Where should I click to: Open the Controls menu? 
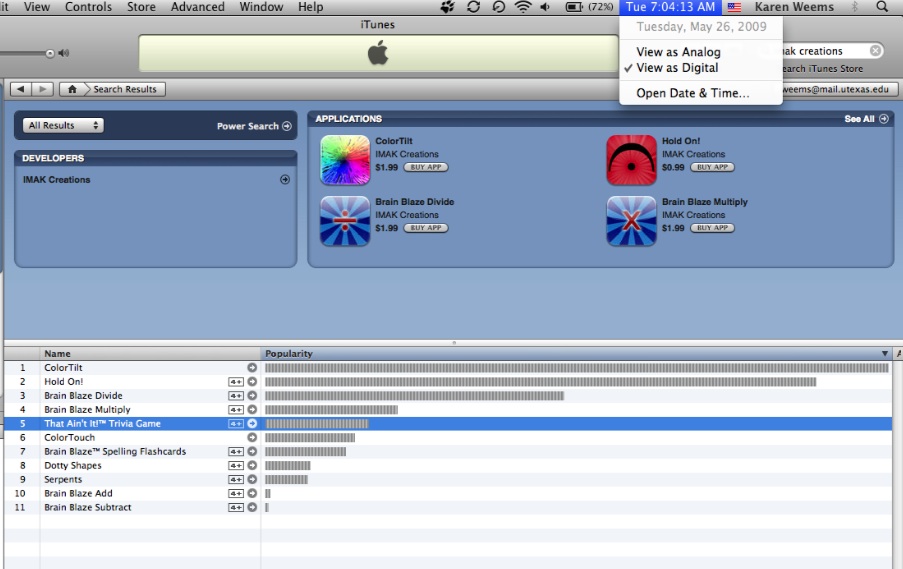tap(88, 7)
